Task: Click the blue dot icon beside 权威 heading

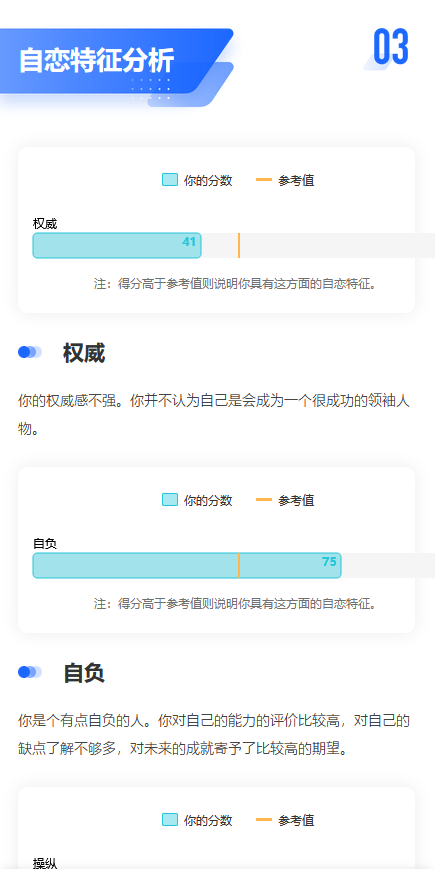Action: (30, 352)
